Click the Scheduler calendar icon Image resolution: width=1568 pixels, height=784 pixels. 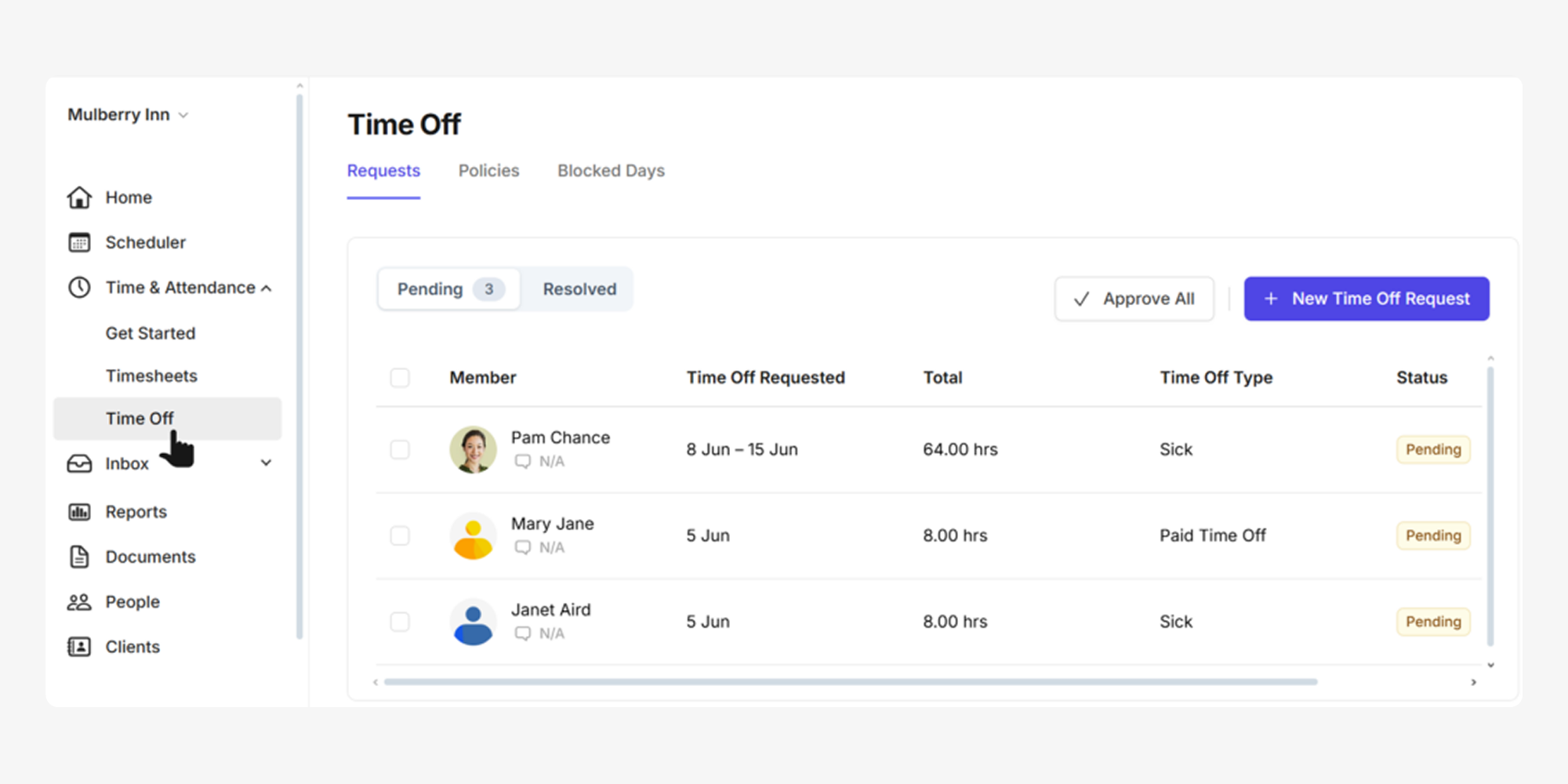tap(79, 243)
